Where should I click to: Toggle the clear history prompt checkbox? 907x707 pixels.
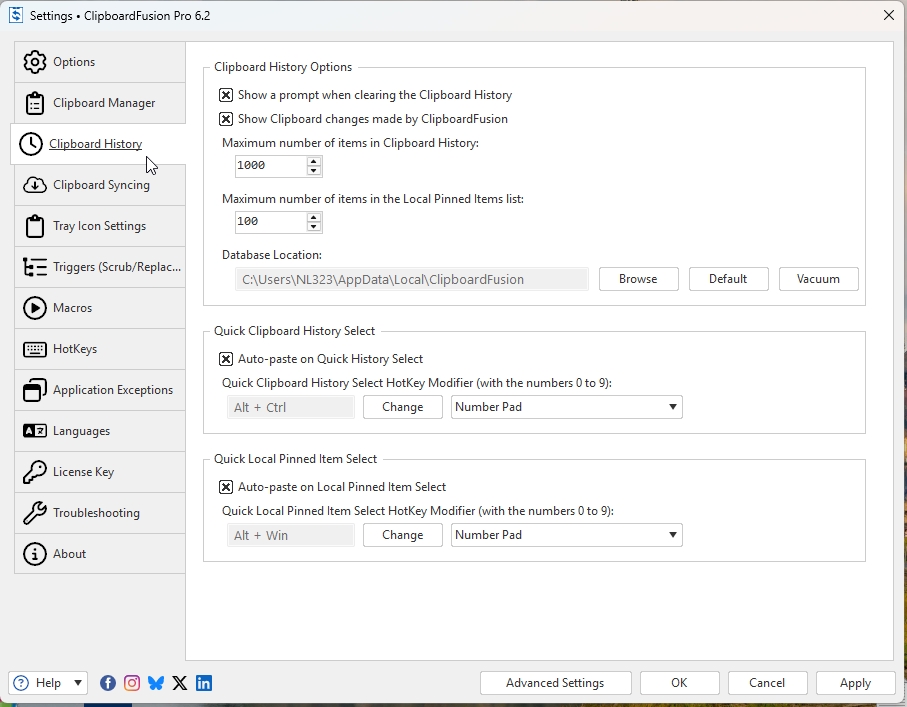point(226,95)
